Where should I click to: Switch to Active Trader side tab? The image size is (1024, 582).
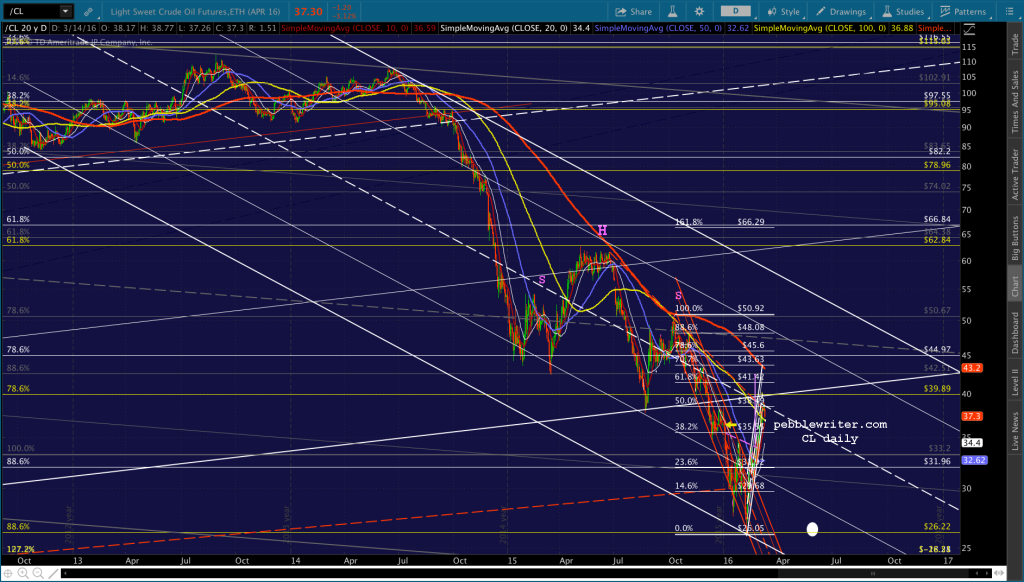tap(1015, 174)
